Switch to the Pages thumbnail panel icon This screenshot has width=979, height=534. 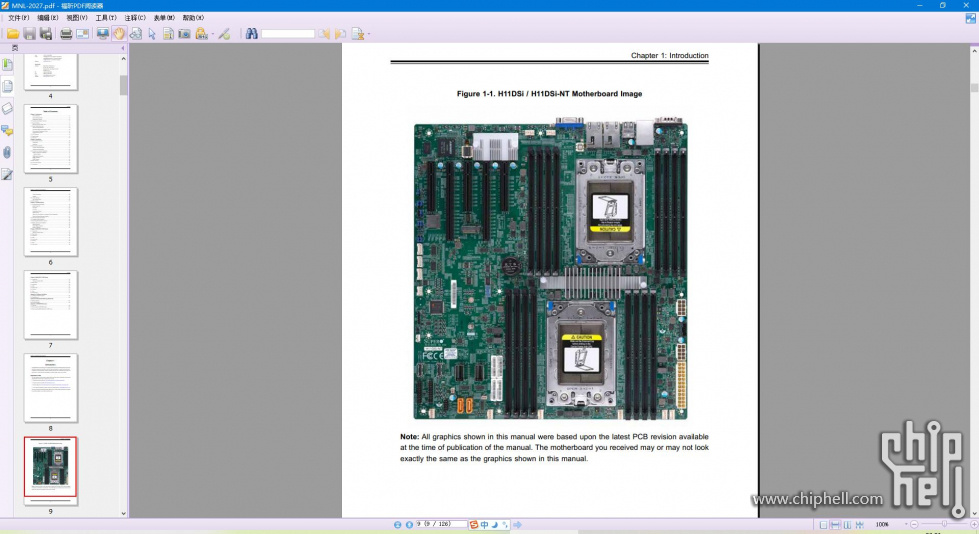(7, 87)
